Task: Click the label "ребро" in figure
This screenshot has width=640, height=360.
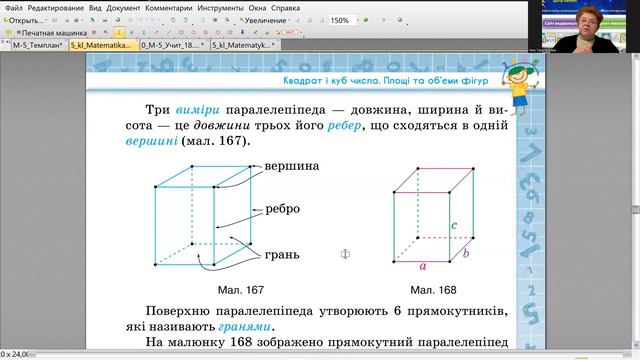Action: (283, 209)
